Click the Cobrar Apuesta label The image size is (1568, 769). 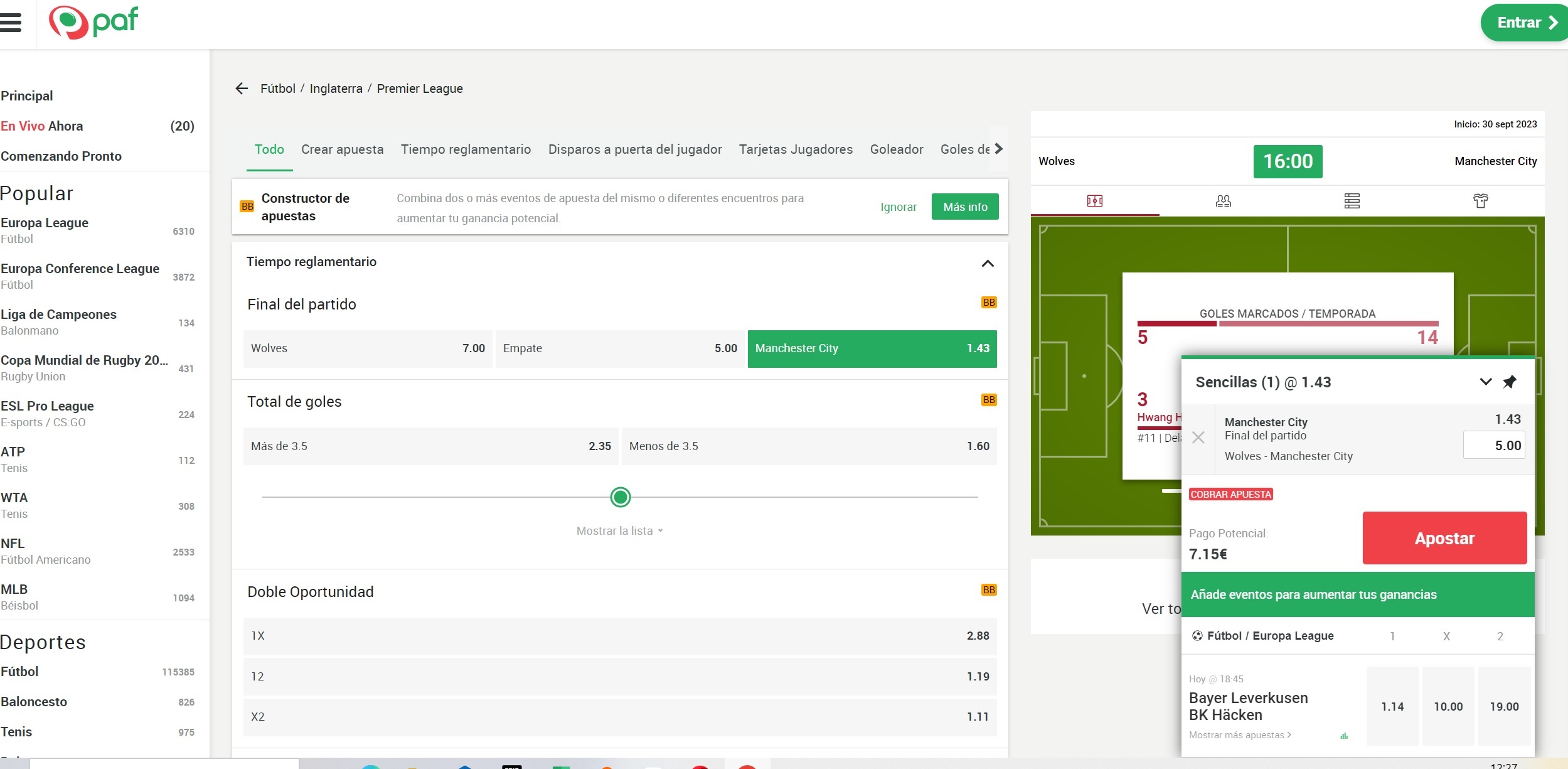click(x=1231, y=495)
